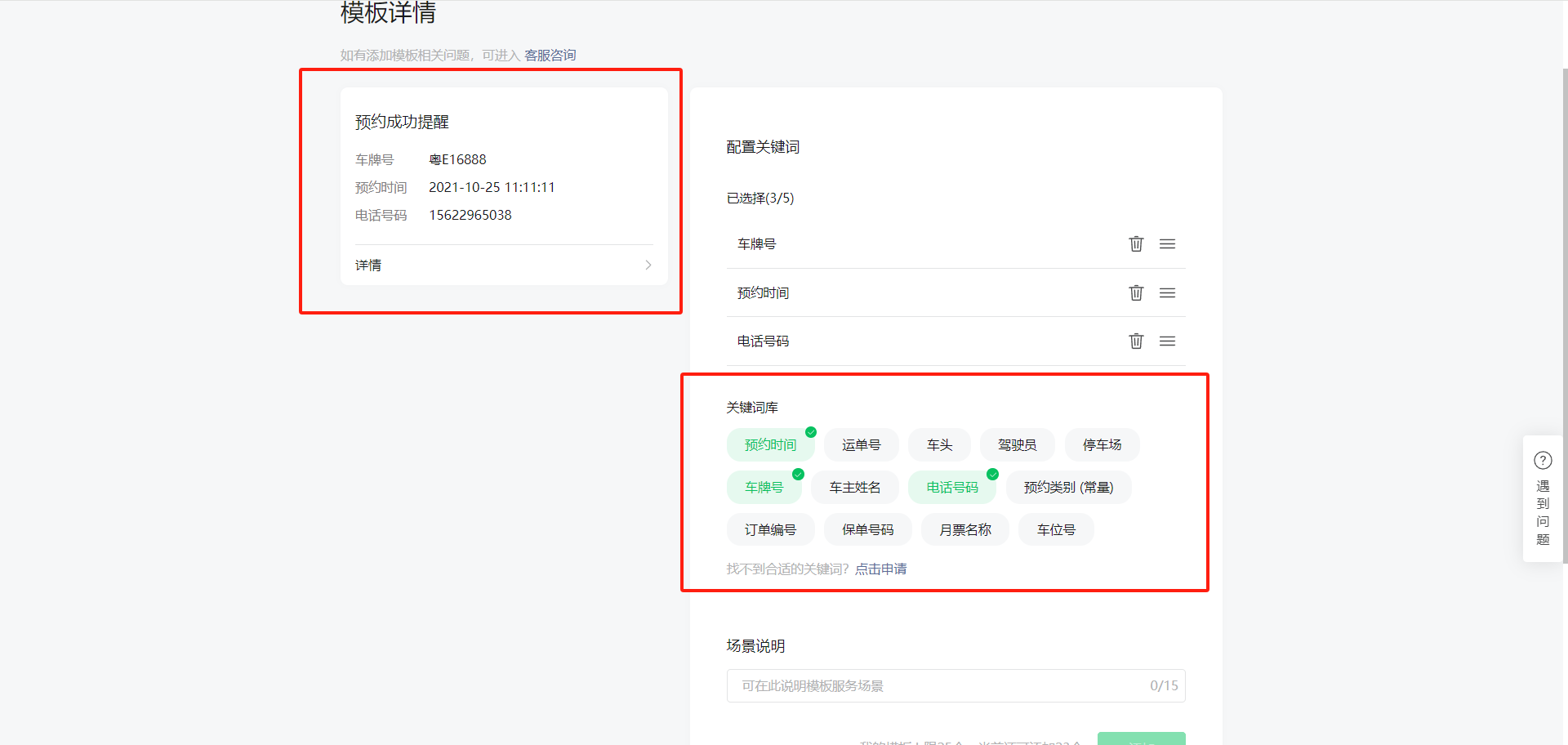Image resolution: width=1568 pixels, height=745 pixels.
Task: Click the page scrollbar on right edge
Action: [x=1565, y=315]
